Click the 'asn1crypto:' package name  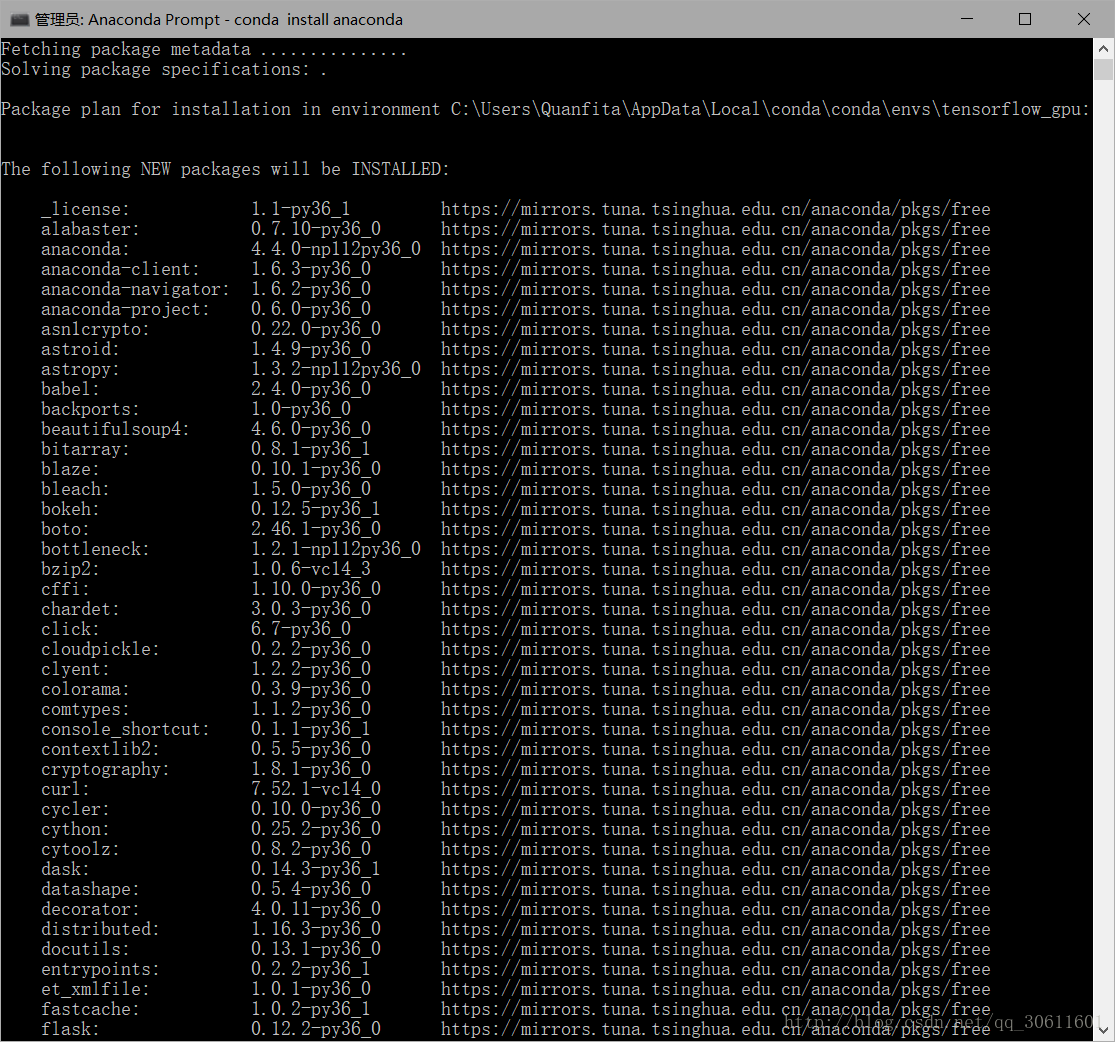click(95, 329)
